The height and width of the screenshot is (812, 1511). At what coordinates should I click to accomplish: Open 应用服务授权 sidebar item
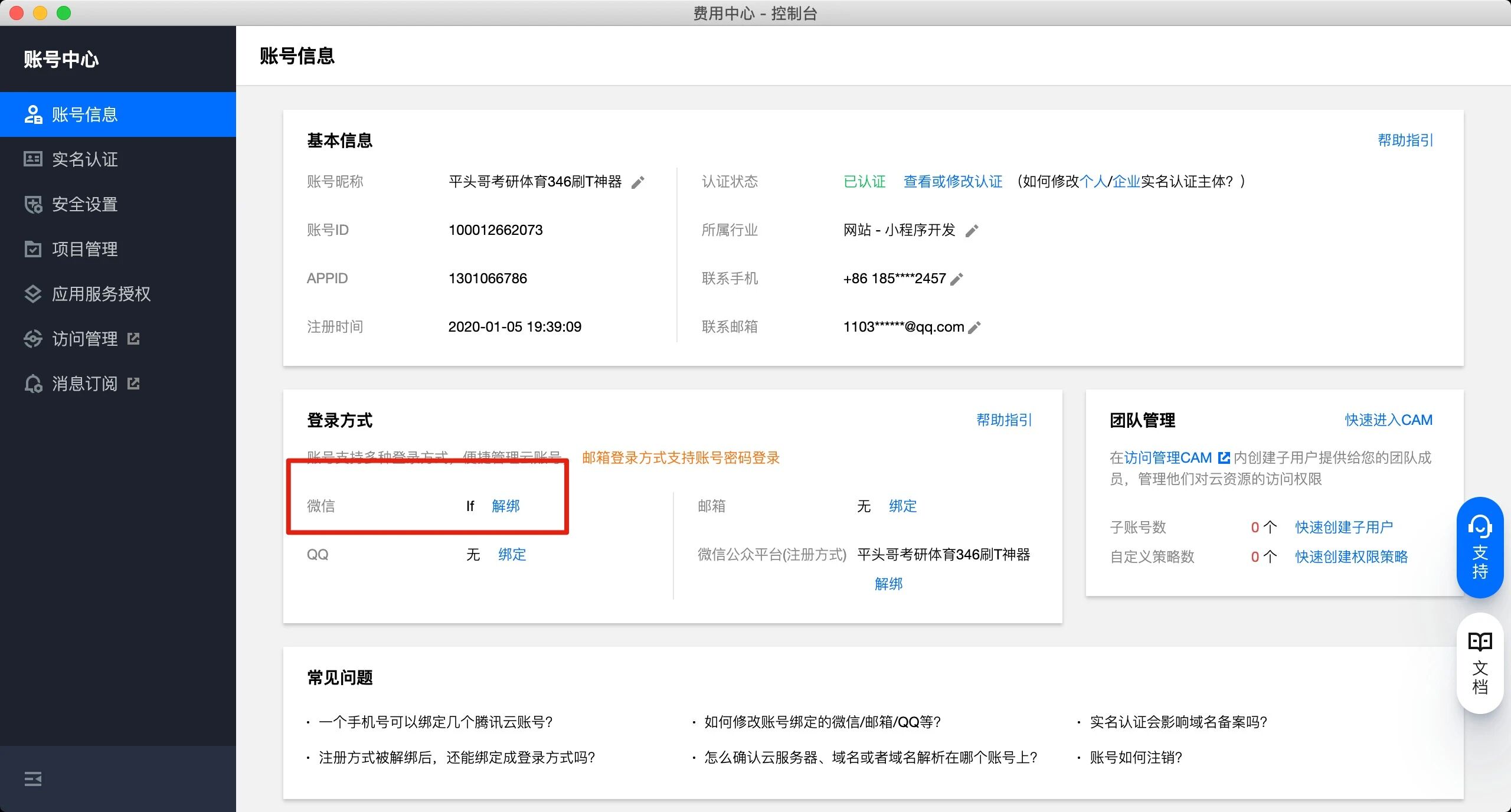click(x=101, y=294)
